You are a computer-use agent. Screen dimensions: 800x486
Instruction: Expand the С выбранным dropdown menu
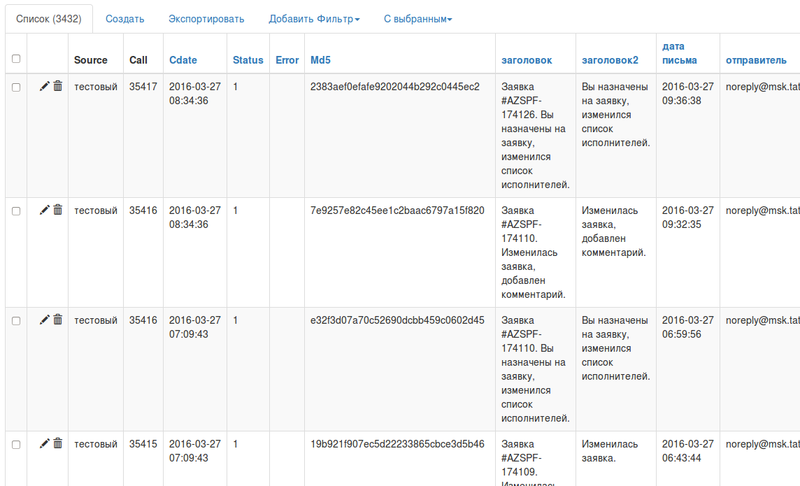pyautogui.click(x=417, y=19)
